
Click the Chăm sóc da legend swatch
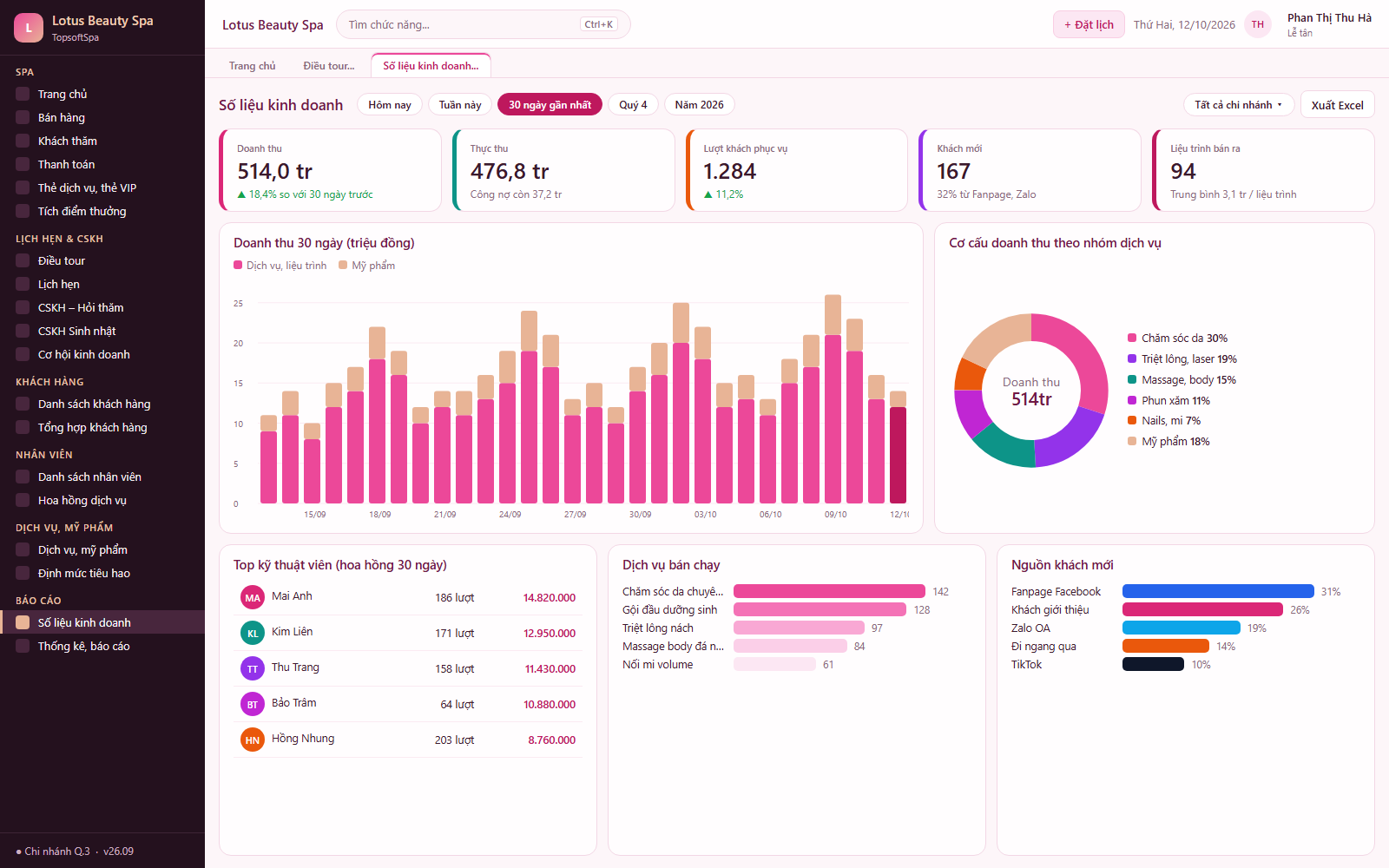point(1132,338)
